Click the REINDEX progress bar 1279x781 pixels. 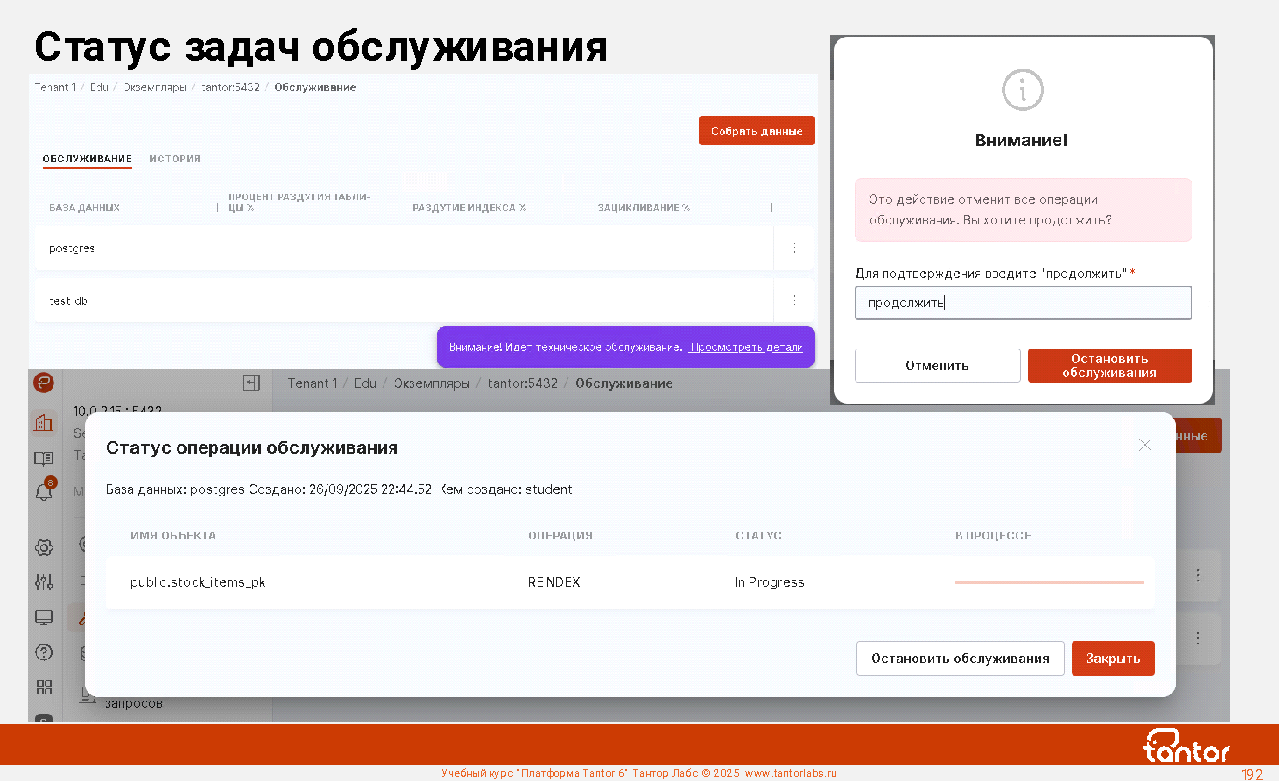pyautogui.click(x=1048, y=582)
